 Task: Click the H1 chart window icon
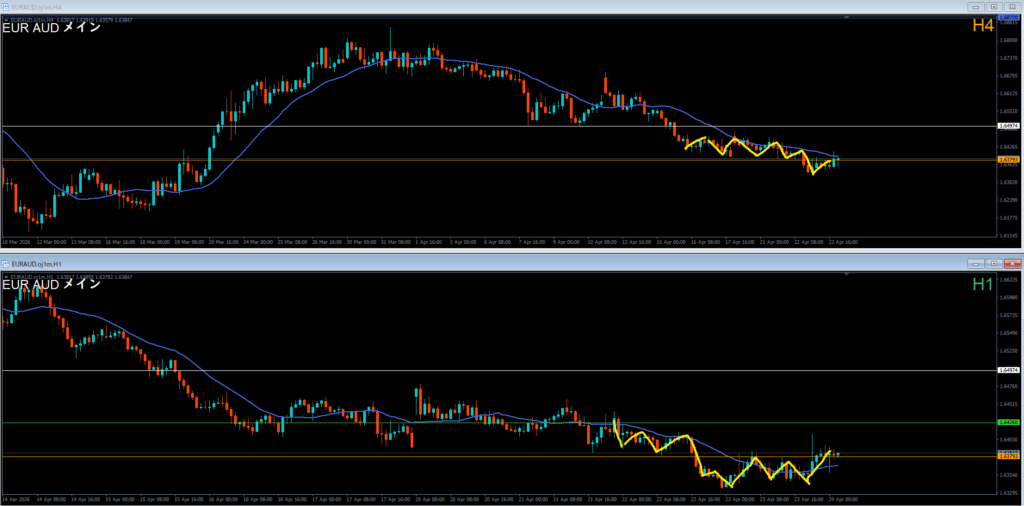tap(7, 263)
